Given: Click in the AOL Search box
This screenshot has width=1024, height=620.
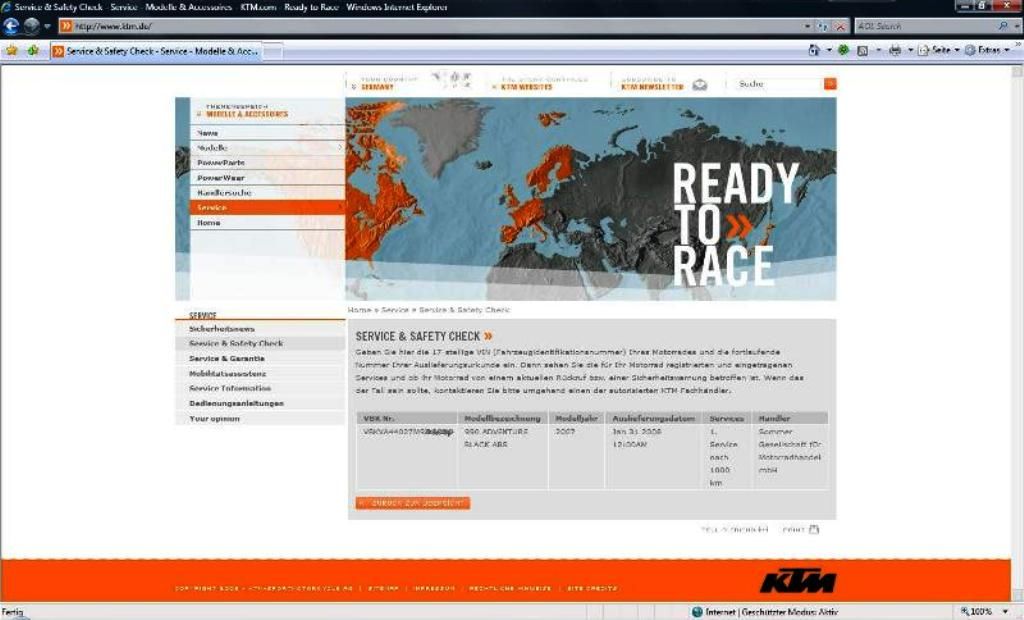Looking at the screenshot, I should pyautogui.click(x=920, y=26).
